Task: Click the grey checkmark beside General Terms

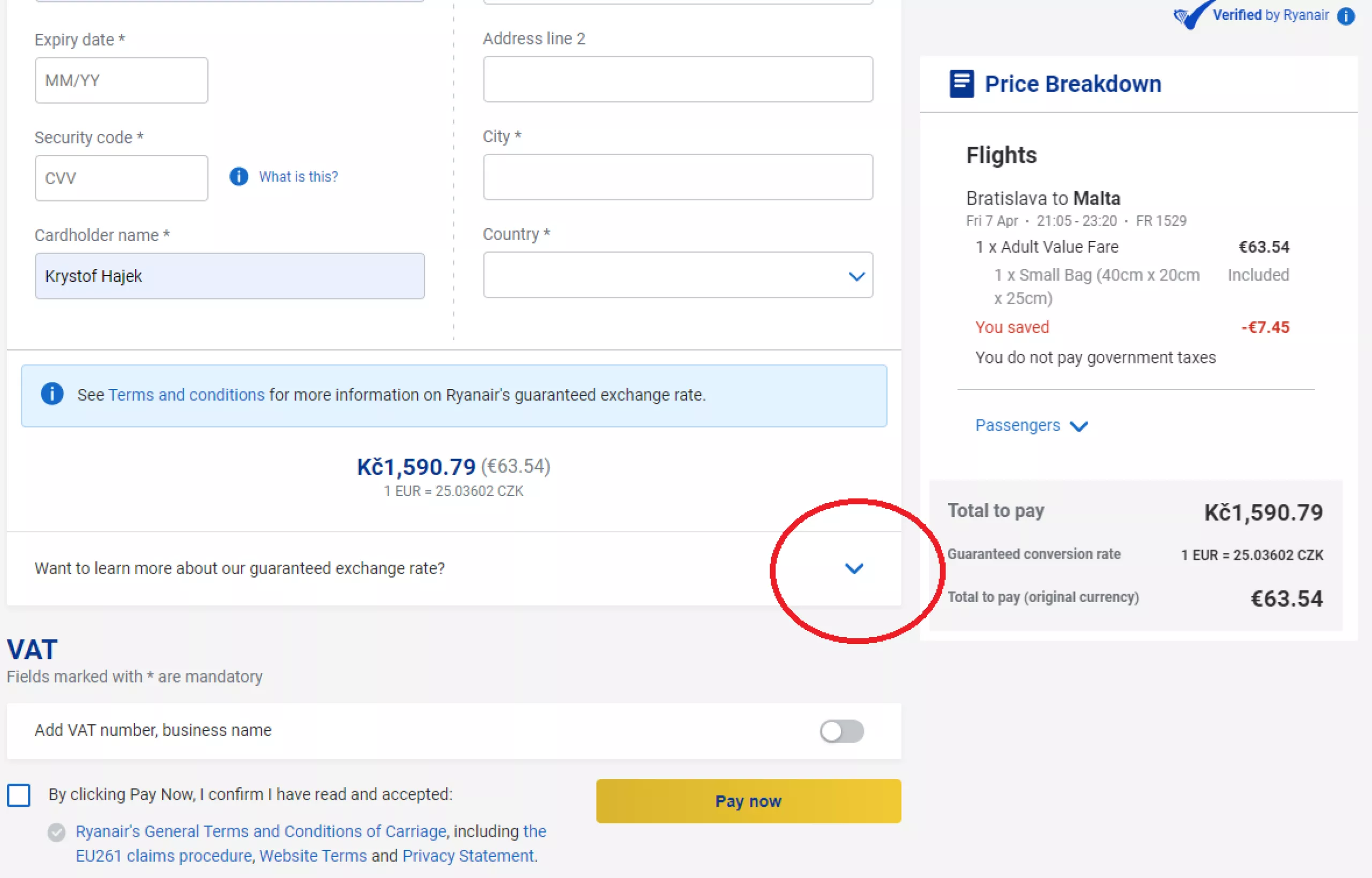Action: pos(56,832)
